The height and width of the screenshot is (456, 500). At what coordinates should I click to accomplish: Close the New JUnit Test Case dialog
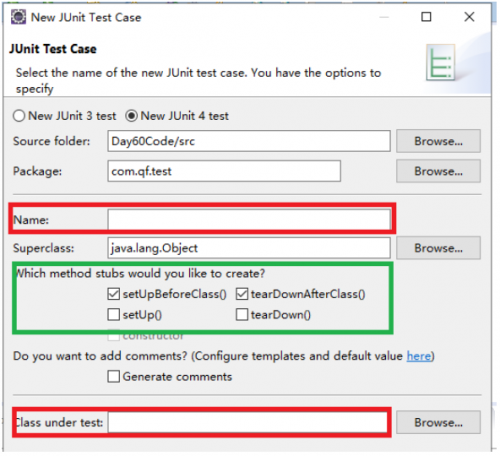pyautogui.click(x=469, y=17)
